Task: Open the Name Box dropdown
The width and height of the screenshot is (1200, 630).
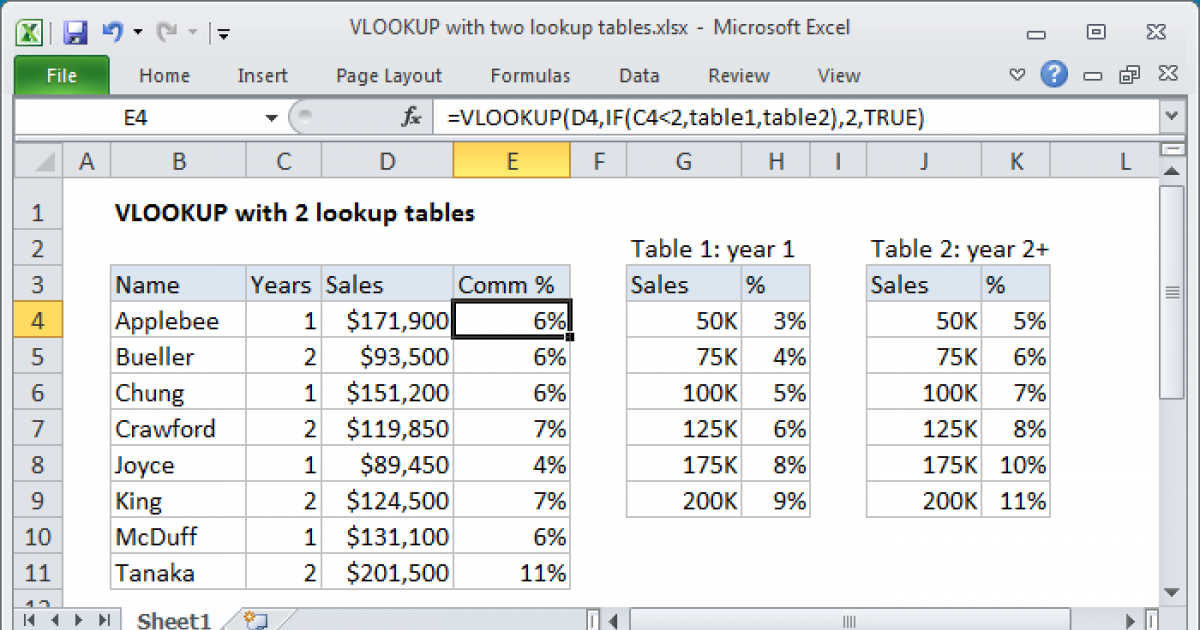Action: tap(270, 117)
